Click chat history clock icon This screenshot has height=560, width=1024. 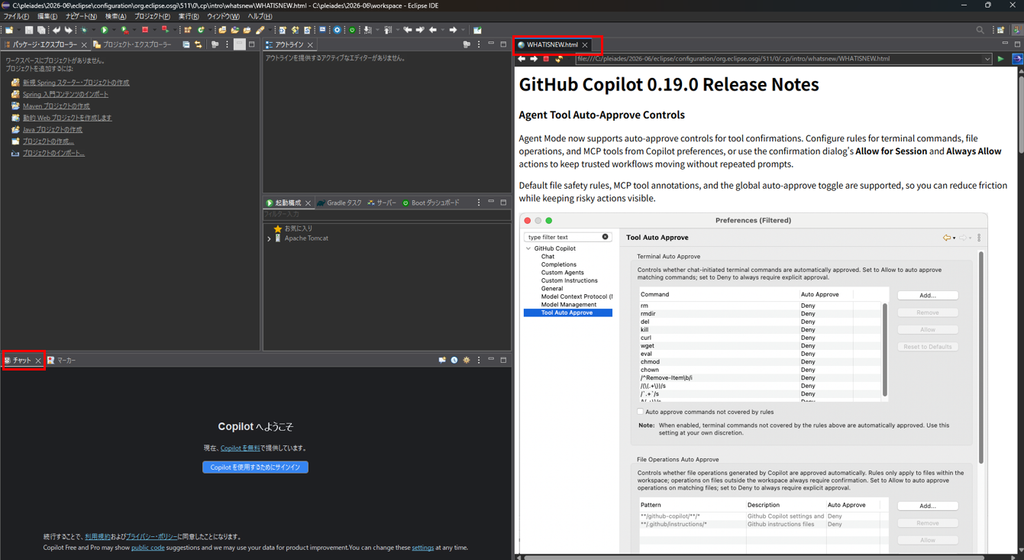pos(454,360)
